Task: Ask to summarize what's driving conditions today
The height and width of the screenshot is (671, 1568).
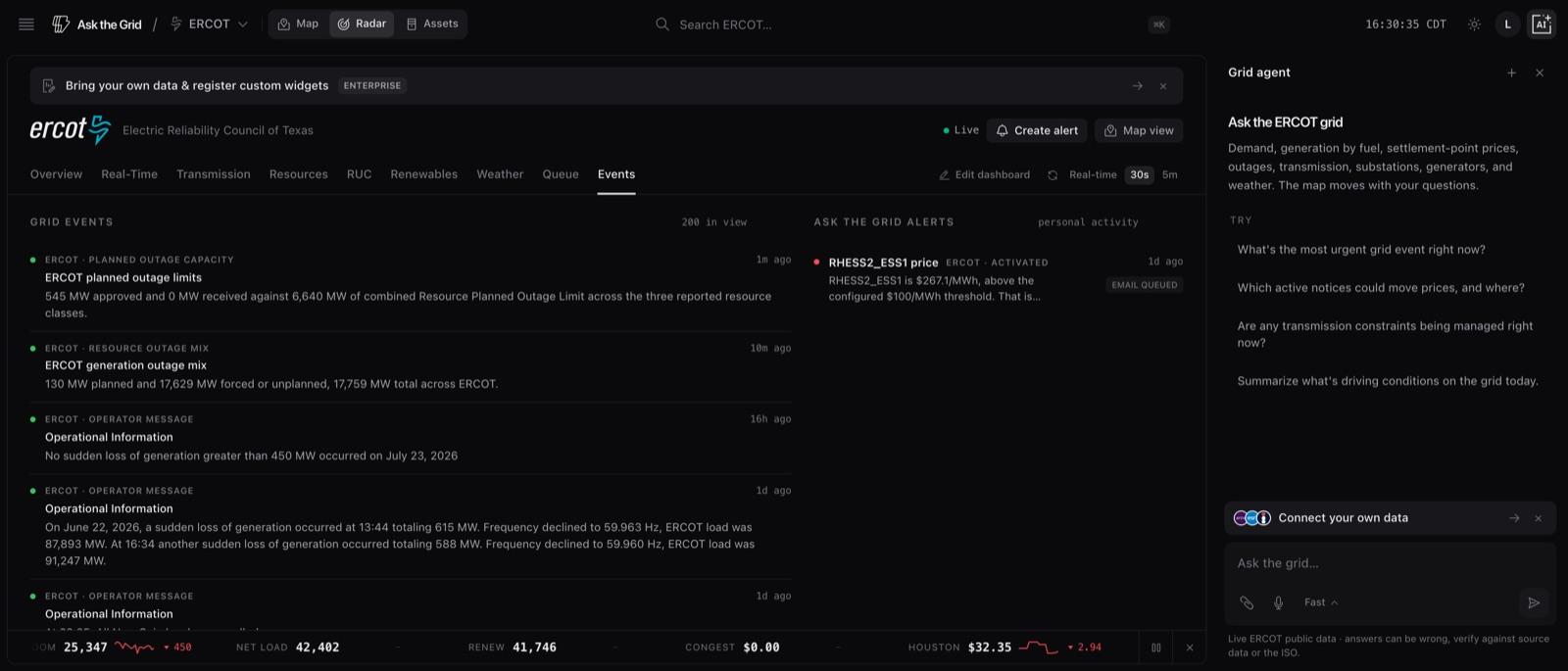Action: click(1388, 381)
